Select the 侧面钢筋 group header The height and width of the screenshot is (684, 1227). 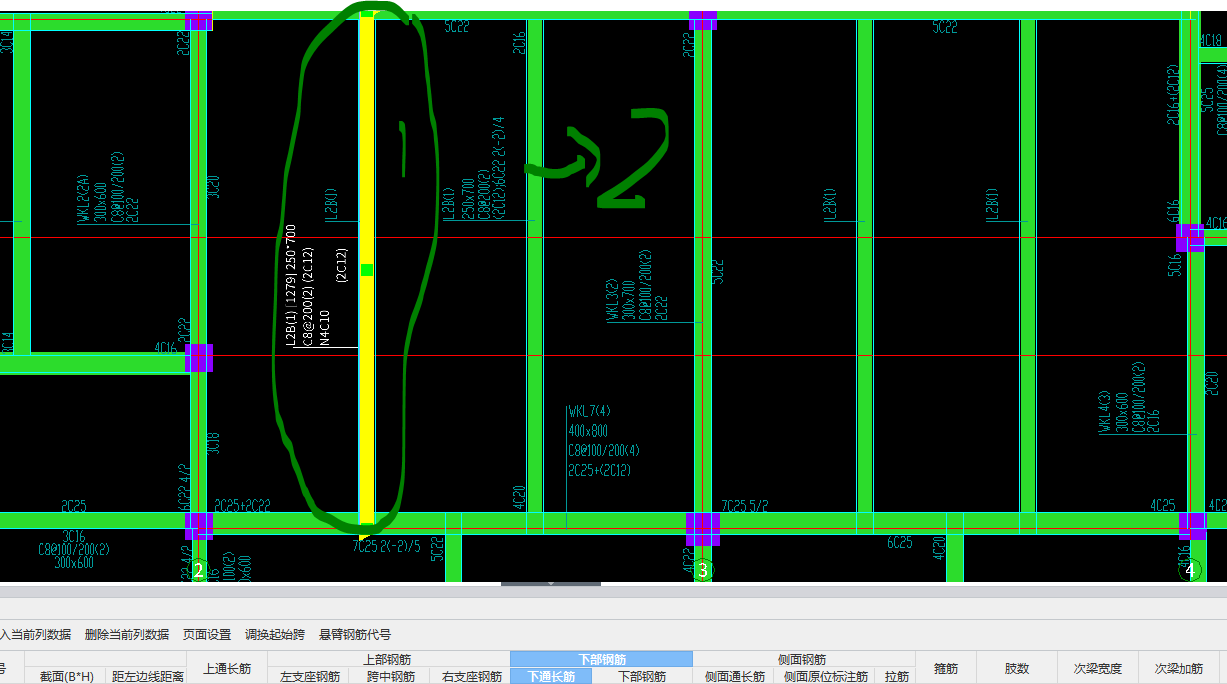click(802, 659)
